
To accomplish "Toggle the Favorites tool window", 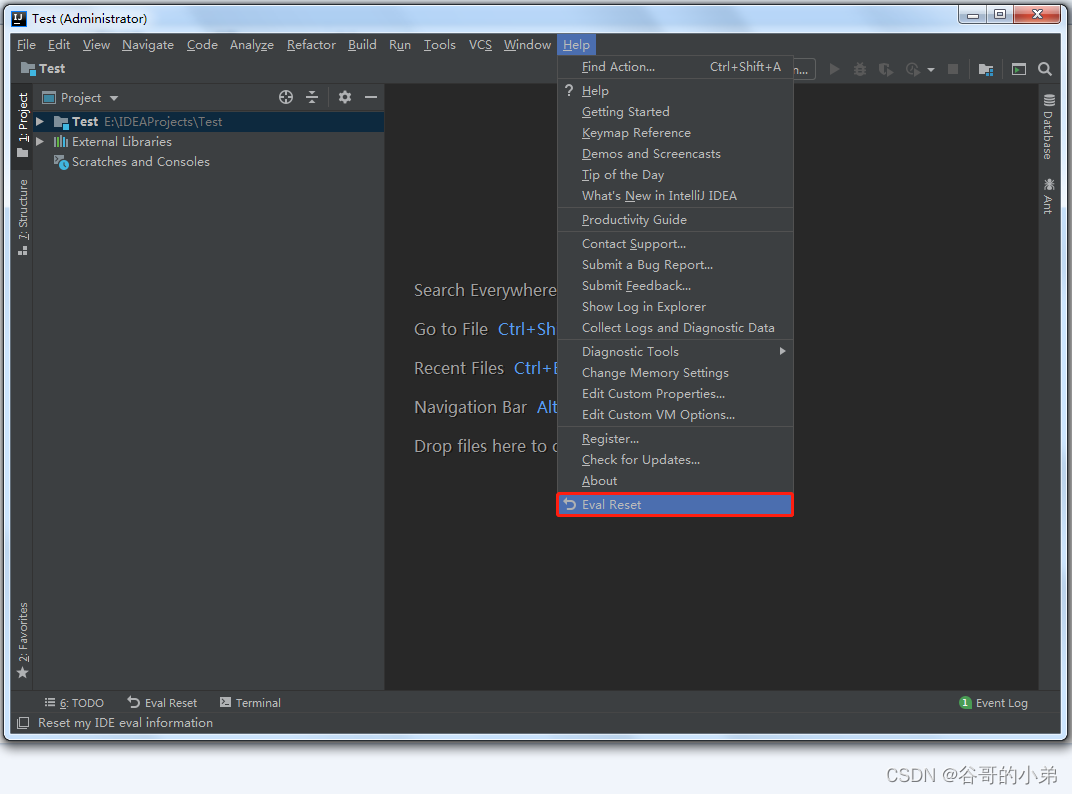I will tap(23, 640).
